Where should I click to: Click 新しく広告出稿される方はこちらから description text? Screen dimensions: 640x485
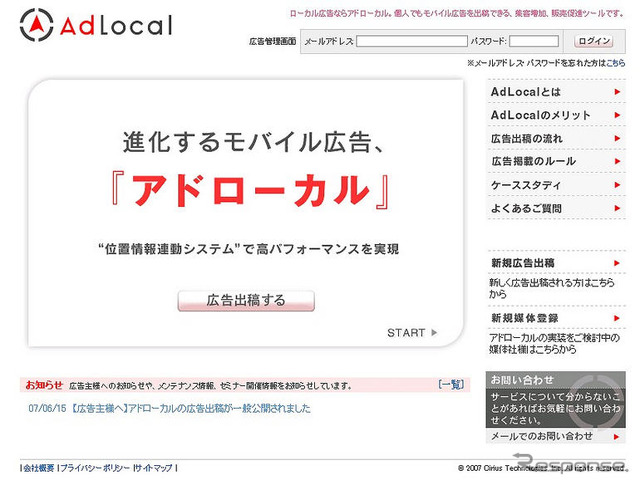(552, 288)
